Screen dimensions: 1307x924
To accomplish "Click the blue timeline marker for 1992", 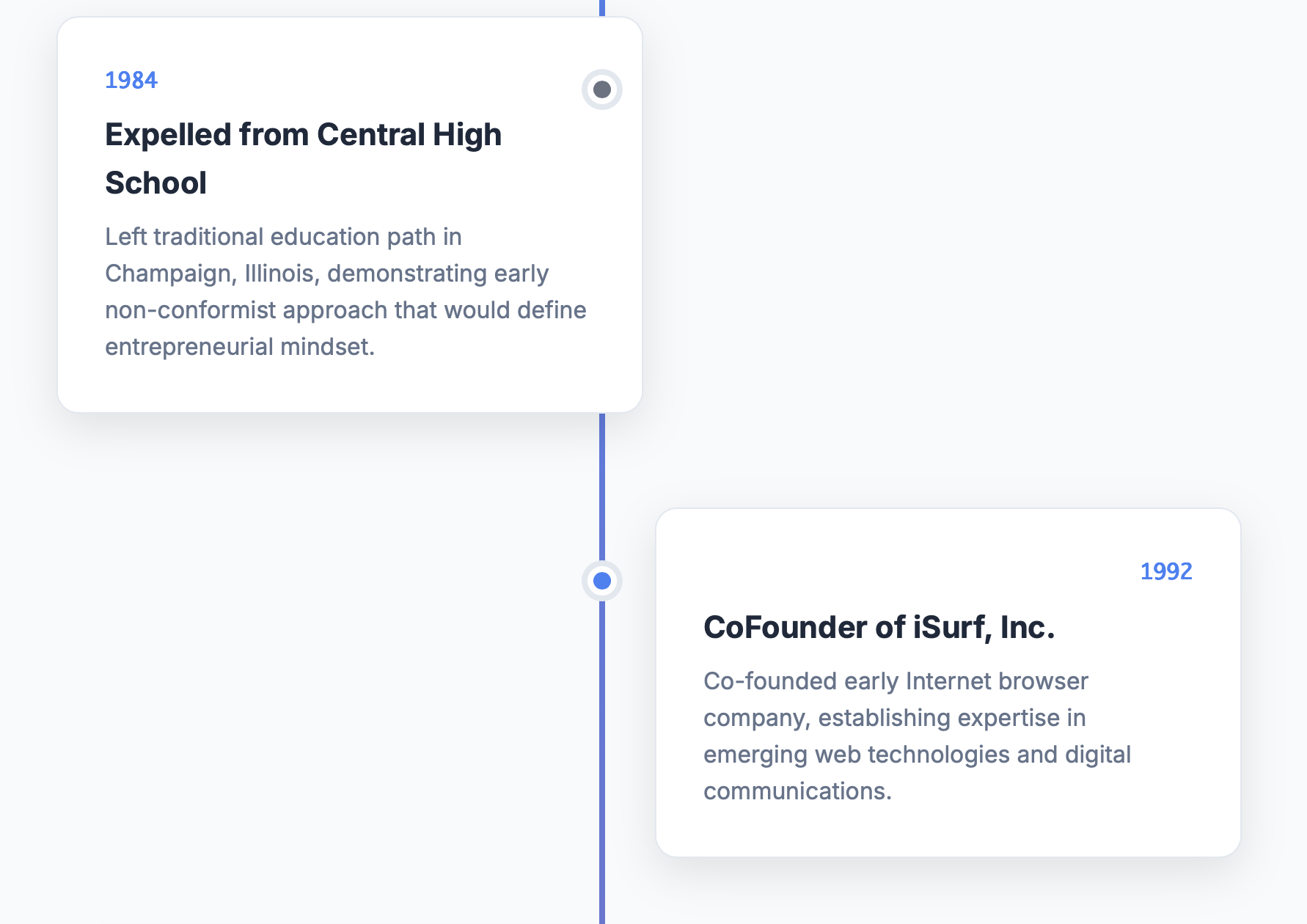I will pyautogui.click(x=602, y=581).
